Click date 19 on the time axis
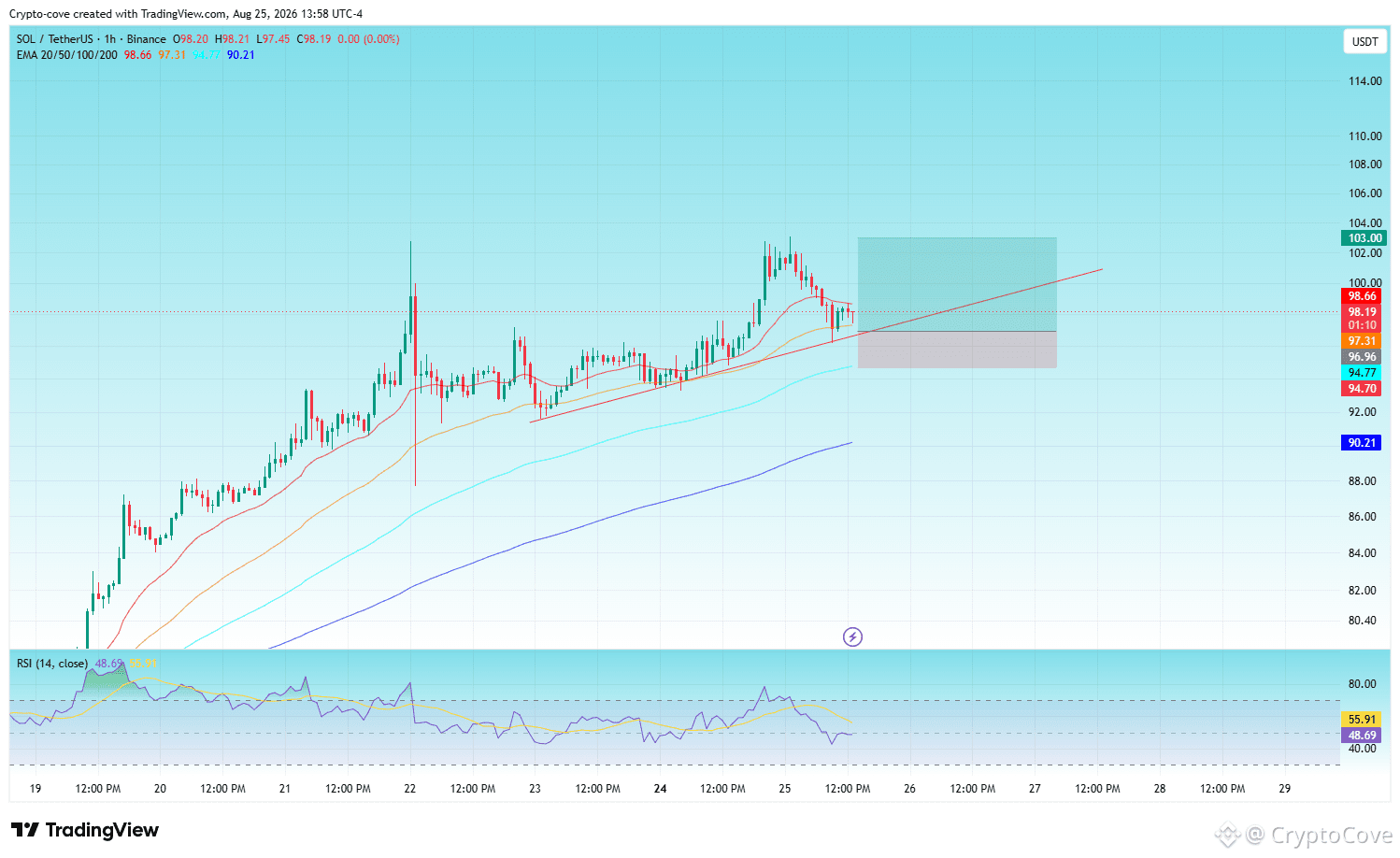The height and width of the screenshot is (858, 1400). tap(36, 789)
